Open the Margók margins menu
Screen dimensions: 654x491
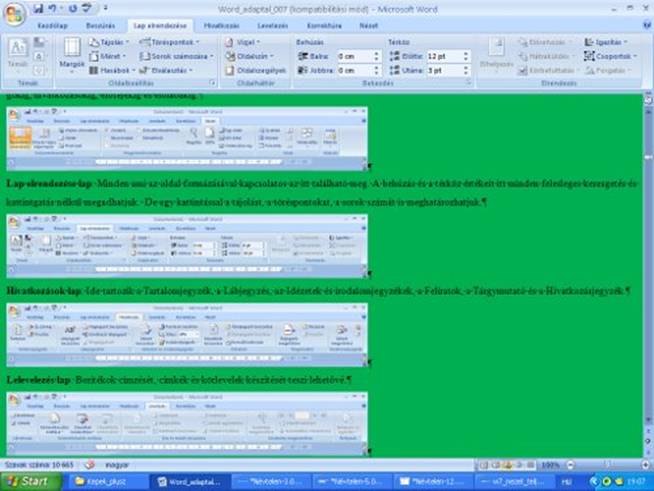click(x=72, y=56)
